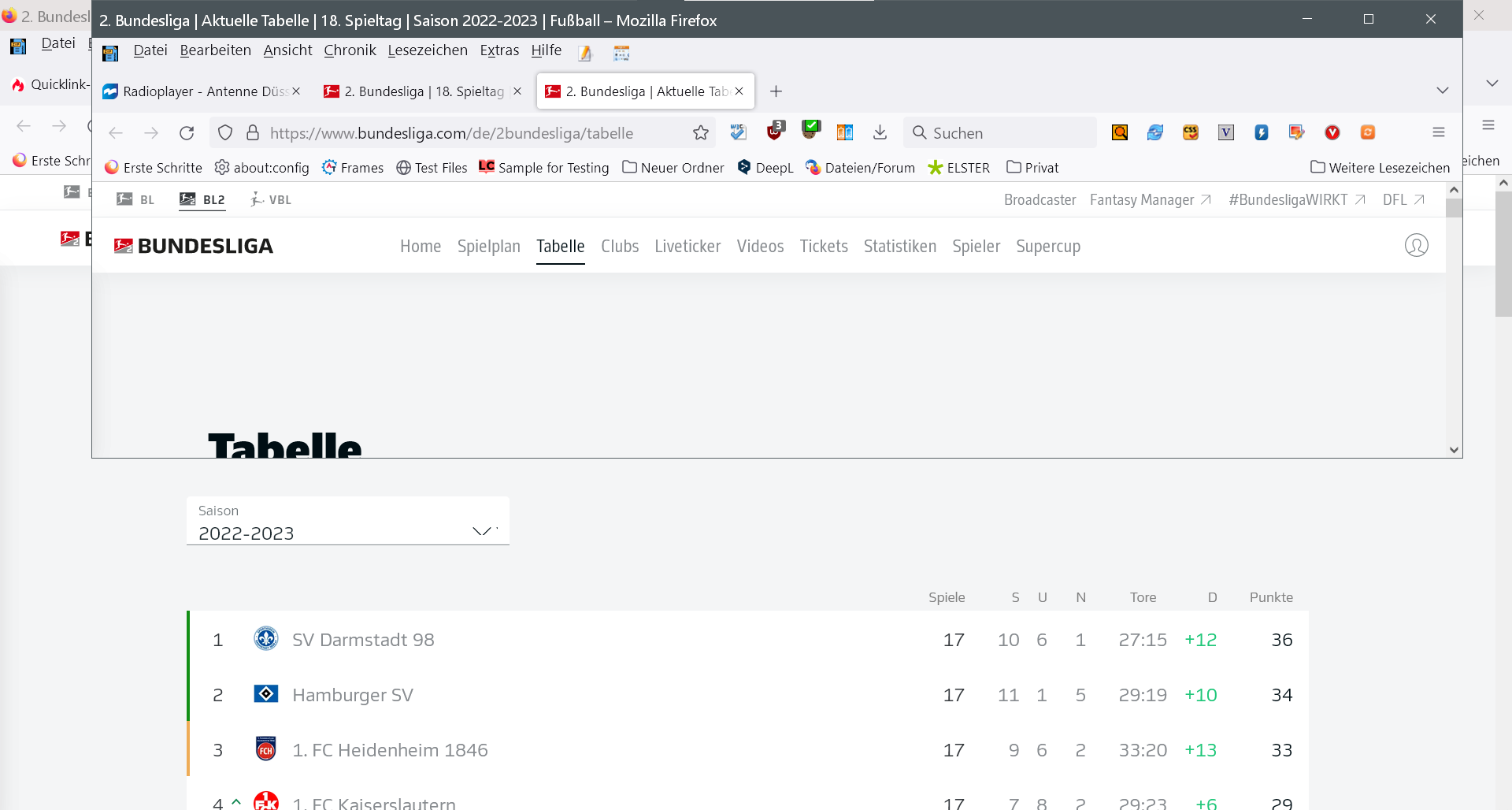The width and height of the screenshot is (1512, 810).
Task: Open the Fantasy Manager external link
Action: pos(1151,200)
